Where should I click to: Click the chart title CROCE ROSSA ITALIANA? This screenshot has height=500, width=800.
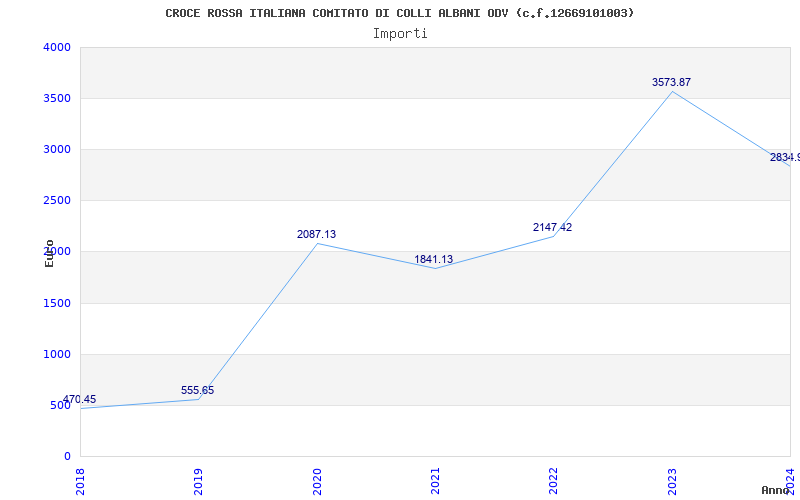tap(400, 13)
